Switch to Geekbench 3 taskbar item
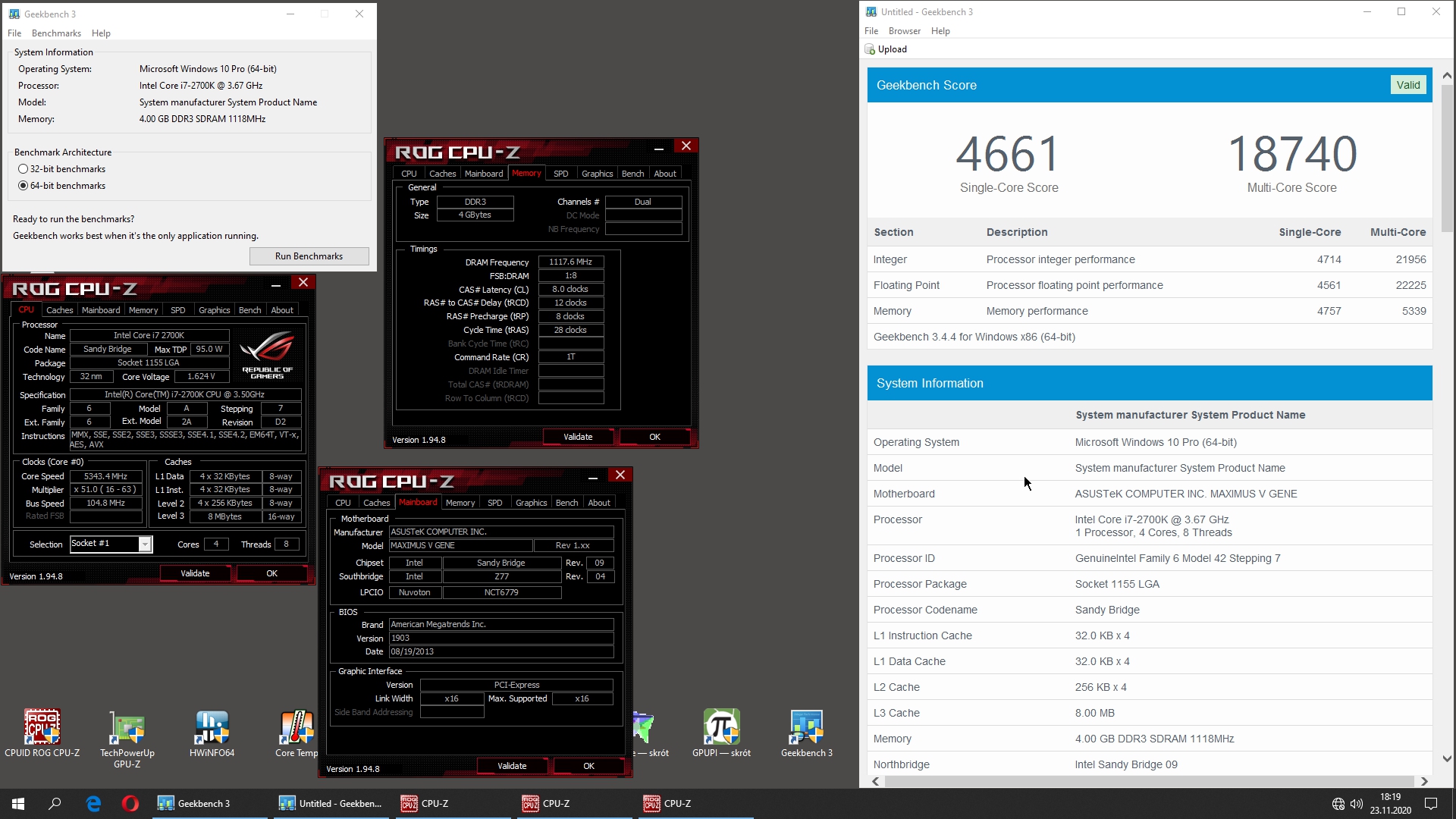1456x819 pixels. [210, 804]
